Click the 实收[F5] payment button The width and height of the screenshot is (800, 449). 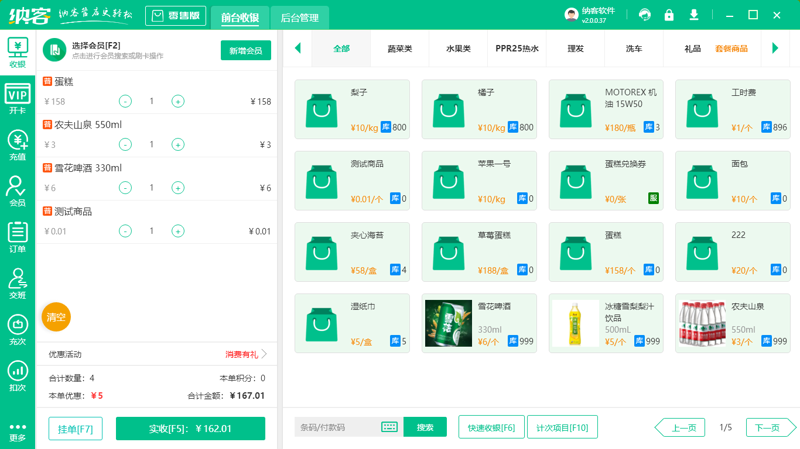click(x=190, y=429)
